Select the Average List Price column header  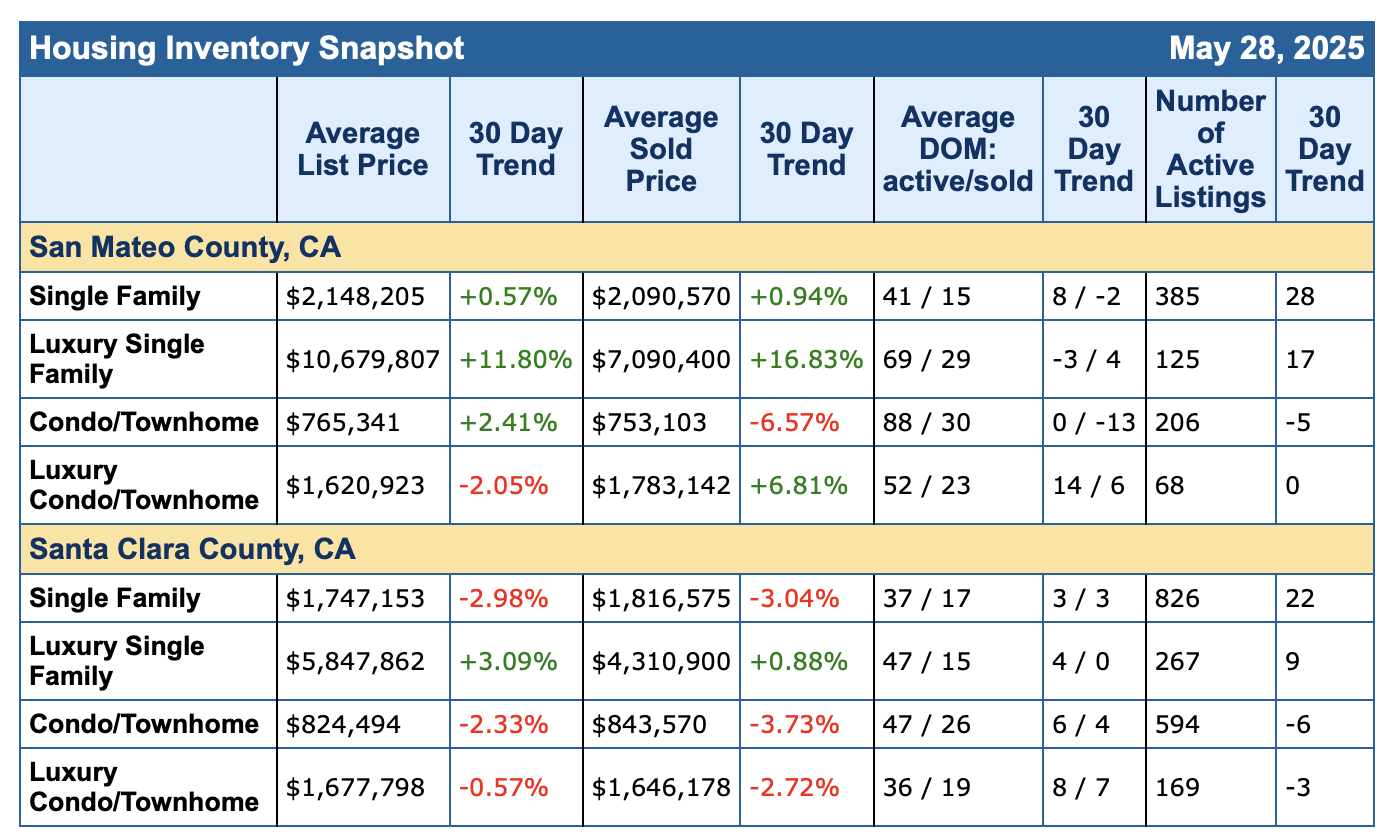(362, 149)
